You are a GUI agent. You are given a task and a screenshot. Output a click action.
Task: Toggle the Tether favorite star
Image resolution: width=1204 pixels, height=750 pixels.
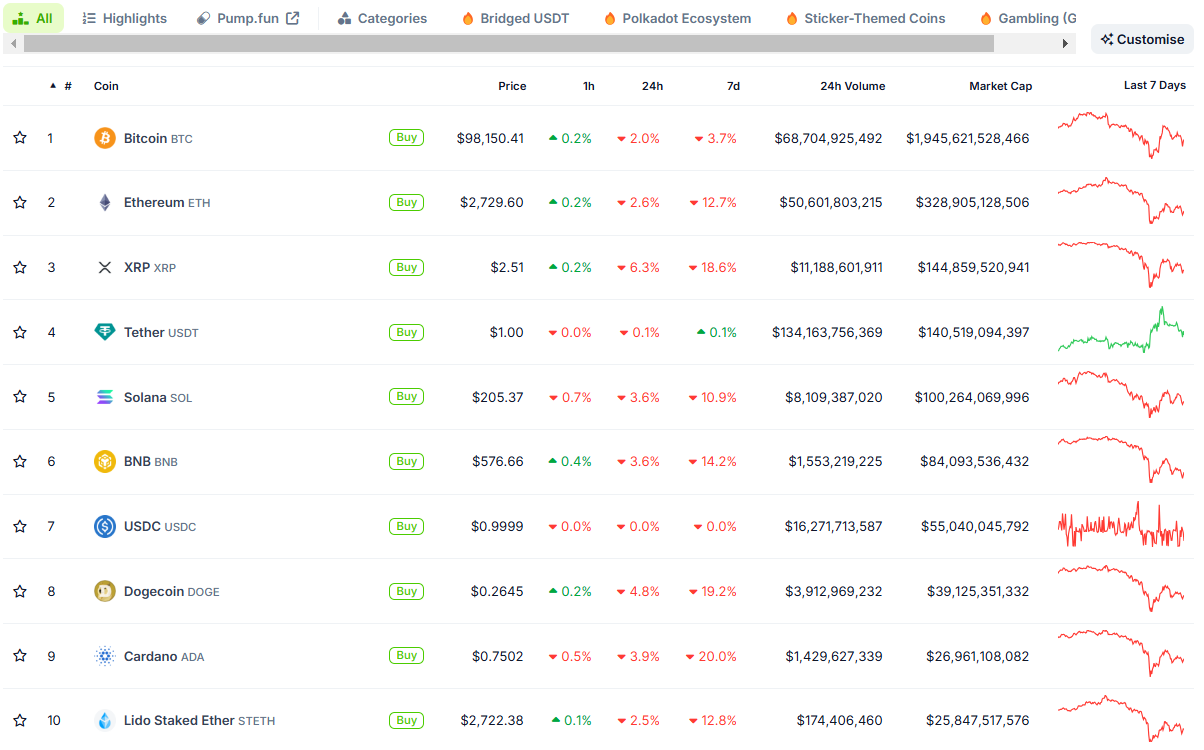pos(20,332)
